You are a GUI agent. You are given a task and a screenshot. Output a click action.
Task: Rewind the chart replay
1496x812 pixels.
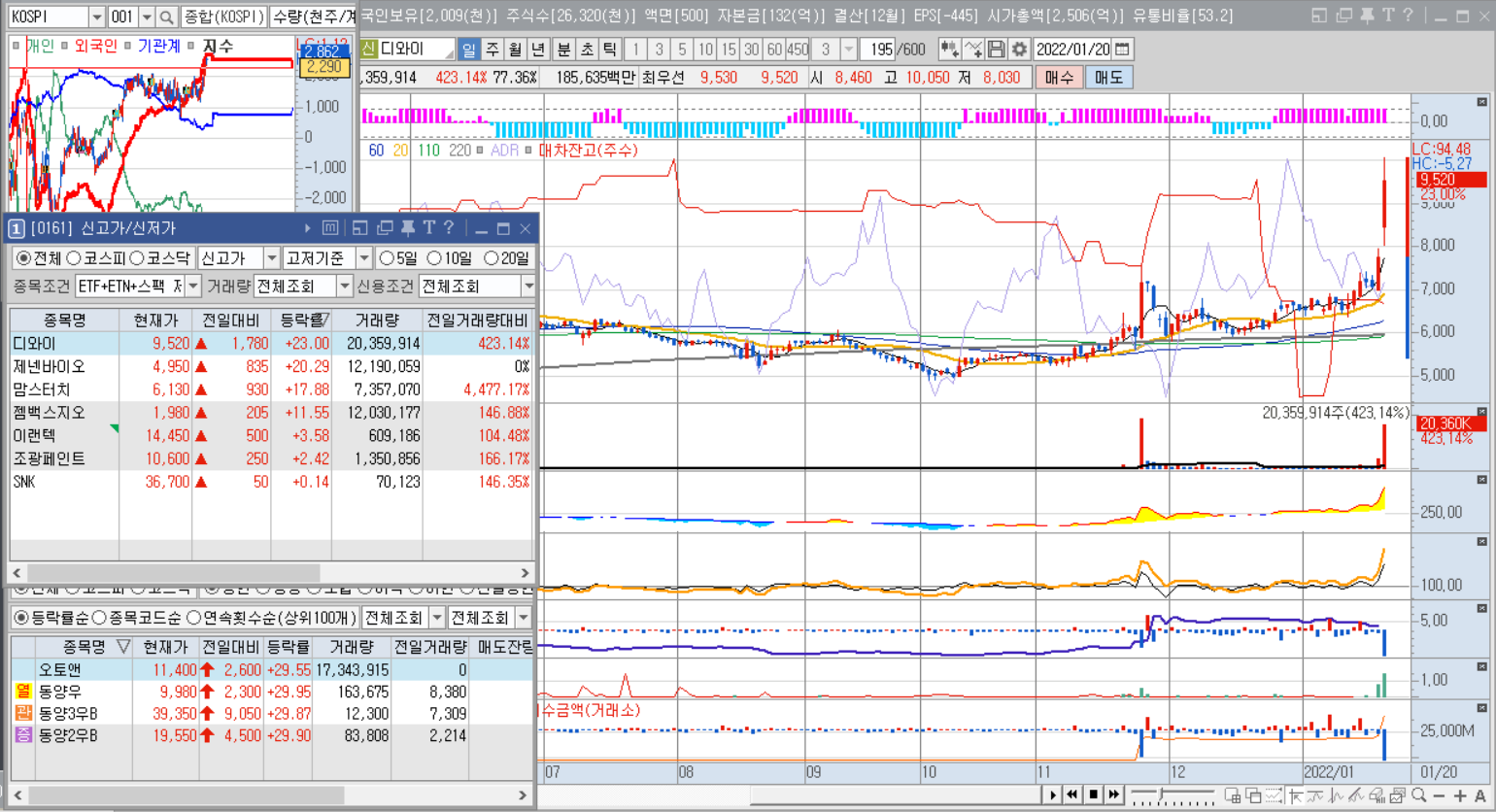pyautogui.click(x=1072, y=795)
